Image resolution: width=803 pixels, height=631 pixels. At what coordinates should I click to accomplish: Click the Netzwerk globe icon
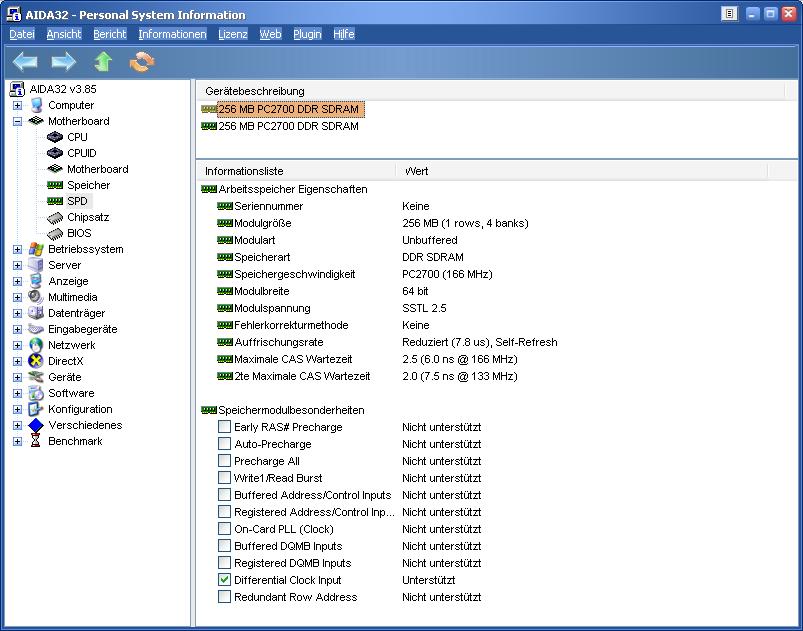point(36,345)
